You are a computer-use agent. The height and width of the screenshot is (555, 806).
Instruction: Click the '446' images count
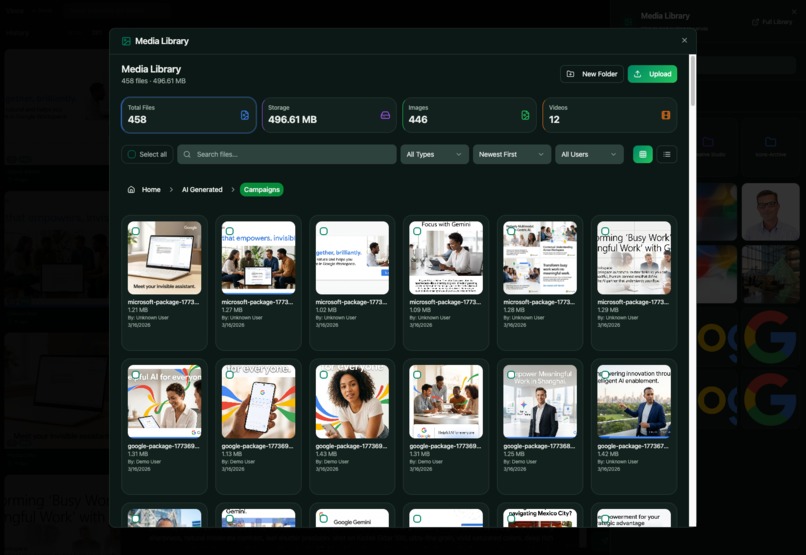418,120
